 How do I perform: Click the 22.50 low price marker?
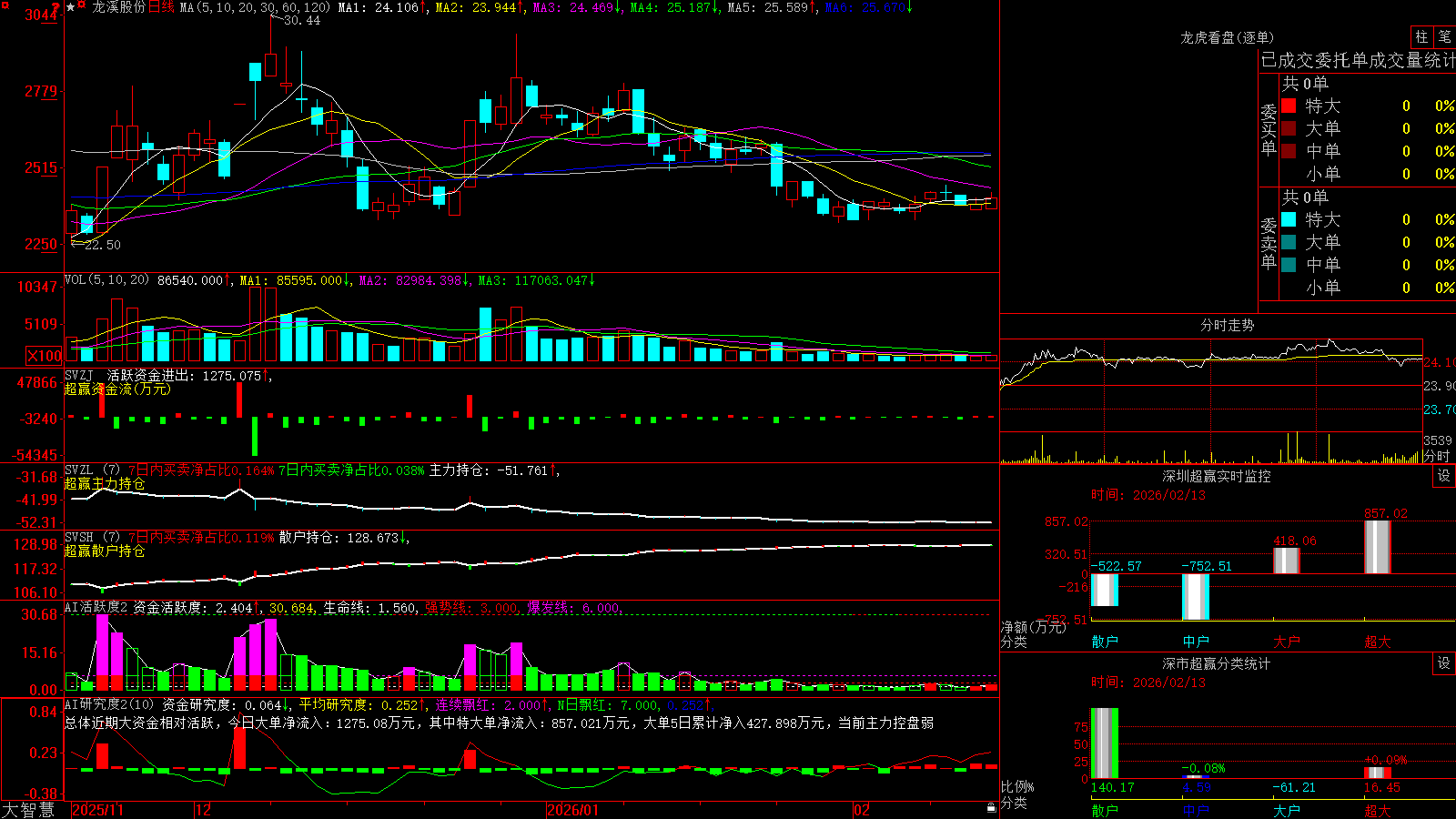[102, 245]
